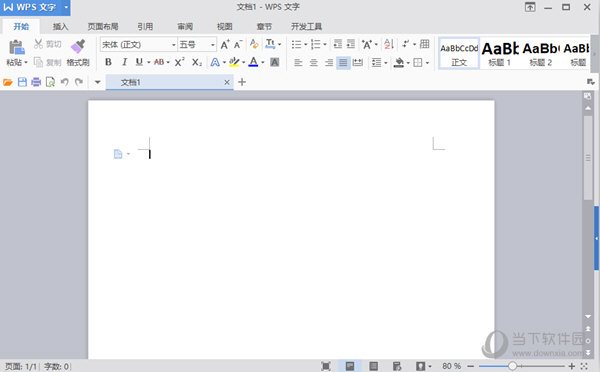Image resolution: width=600 pixels, height=372 pixels.
Task: Increase font size with A+ icon
Action: (225, 44)
